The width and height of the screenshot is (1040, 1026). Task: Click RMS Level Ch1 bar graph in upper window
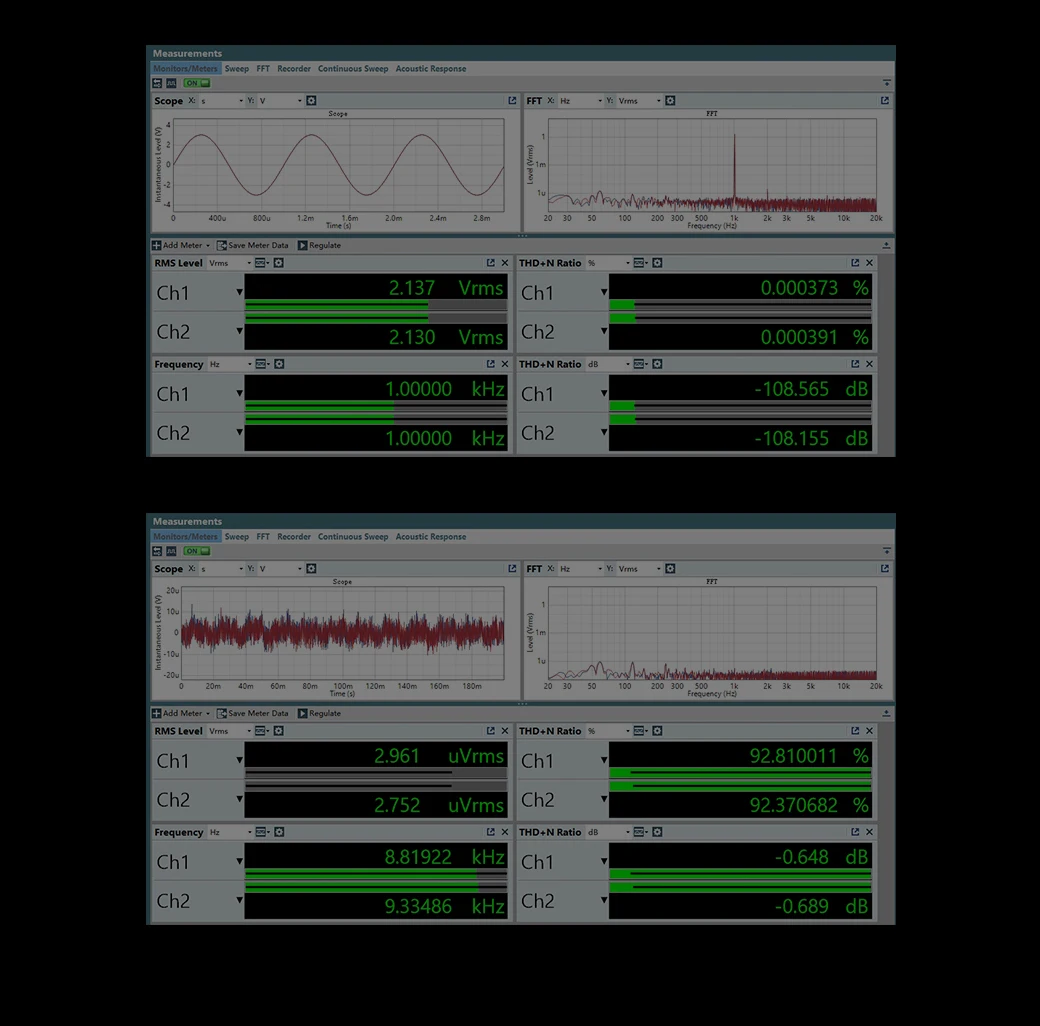pyautogui.click(x=376, y=305)
